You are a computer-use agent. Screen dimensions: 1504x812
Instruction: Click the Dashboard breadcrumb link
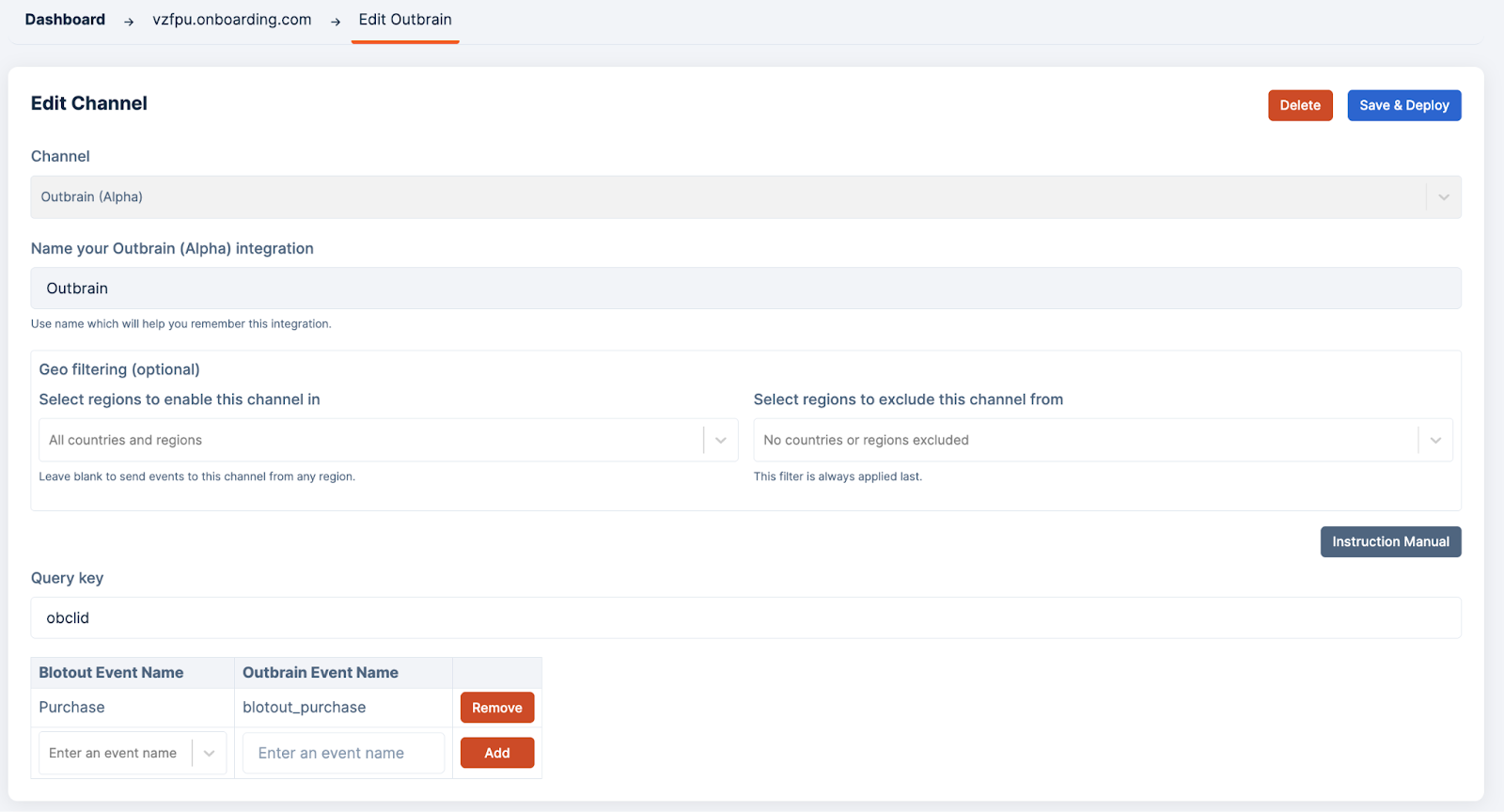tap(65, 20)
